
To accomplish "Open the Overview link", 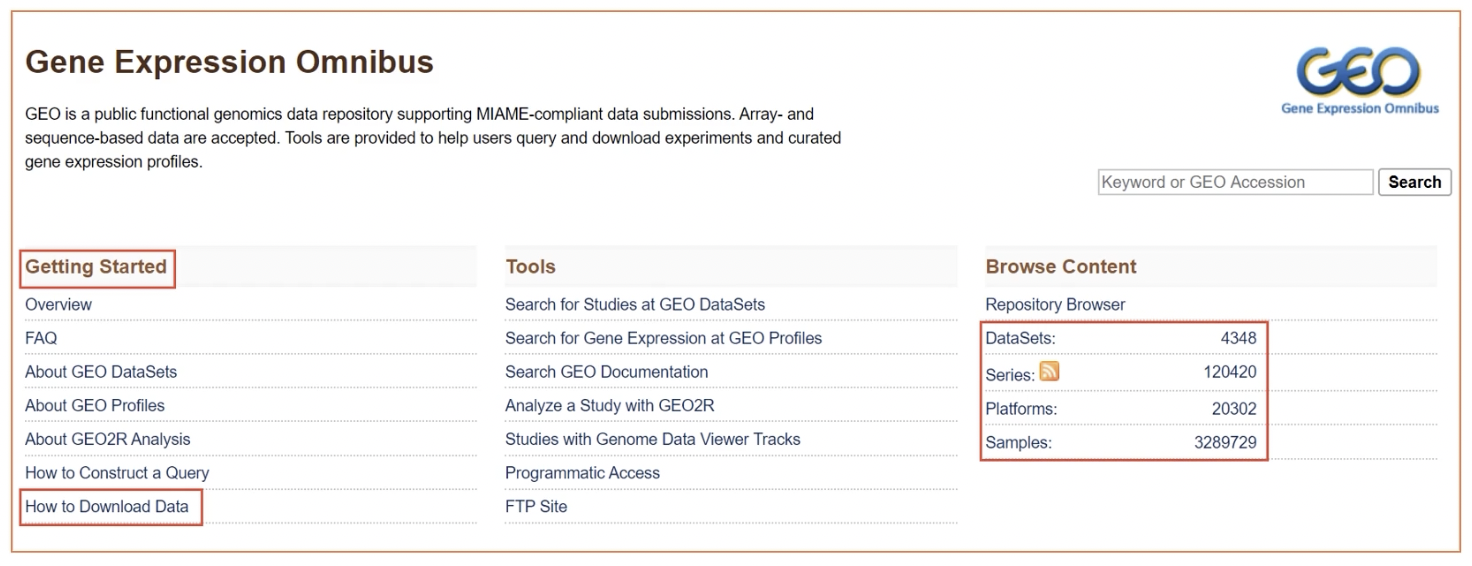I will 58,305.
